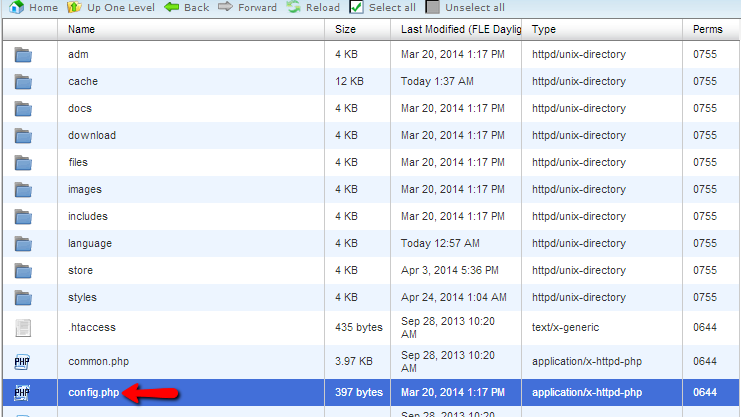This screenshot has height=417, width=741.
Task: Sort files by Name column header
Action: pyautogui.click(x=82, y=29)
